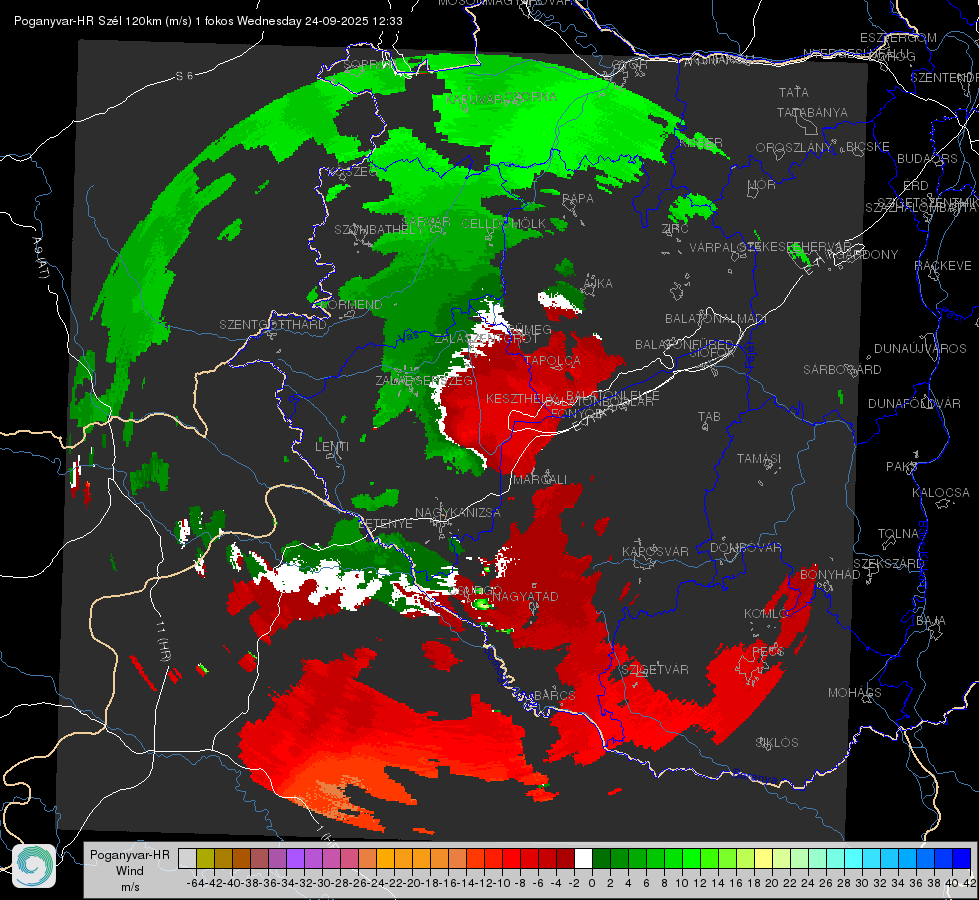Screen dimensions: 979x900
Task: Select the gray swatch left of -64
Action: coord(187,858)
